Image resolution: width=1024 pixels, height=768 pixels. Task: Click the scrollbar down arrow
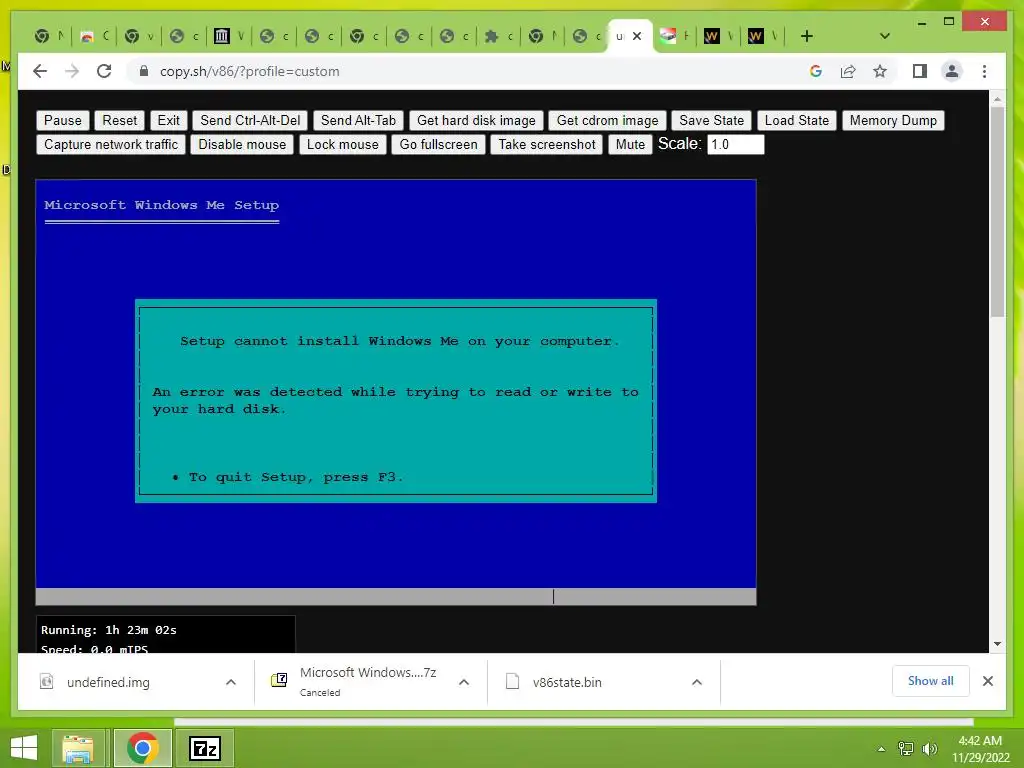[997, 644]
